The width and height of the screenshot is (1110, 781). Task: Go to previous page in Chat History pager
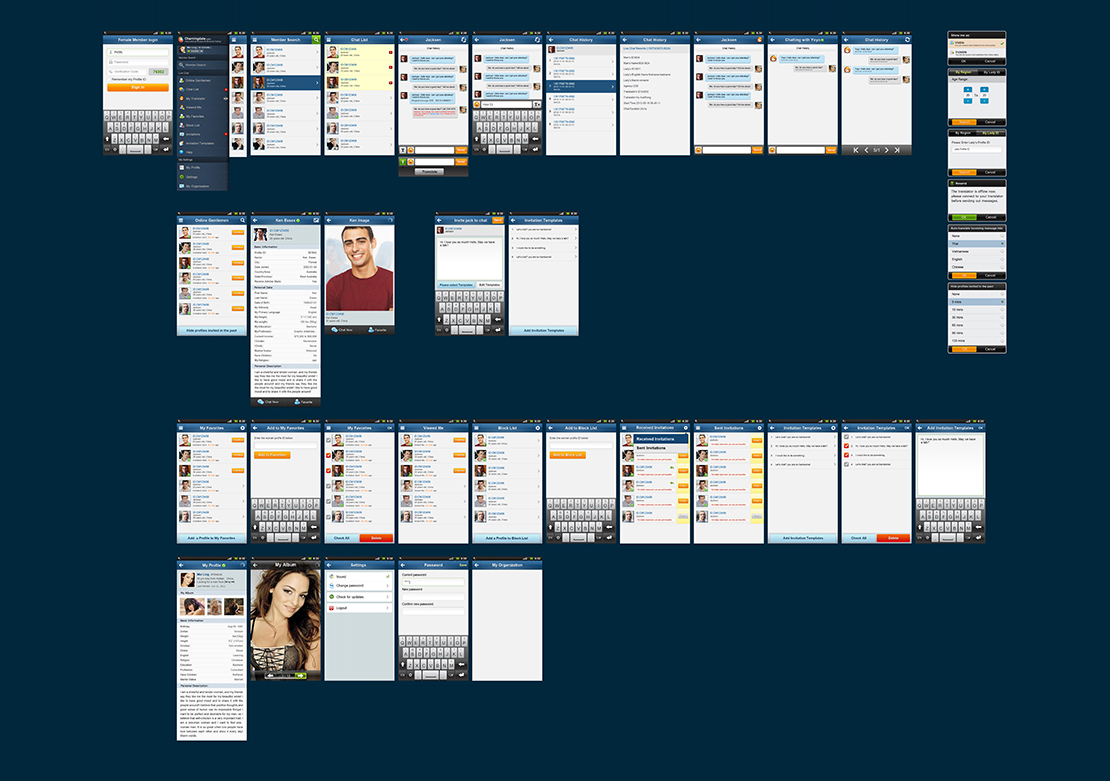[x=866, y=150]
